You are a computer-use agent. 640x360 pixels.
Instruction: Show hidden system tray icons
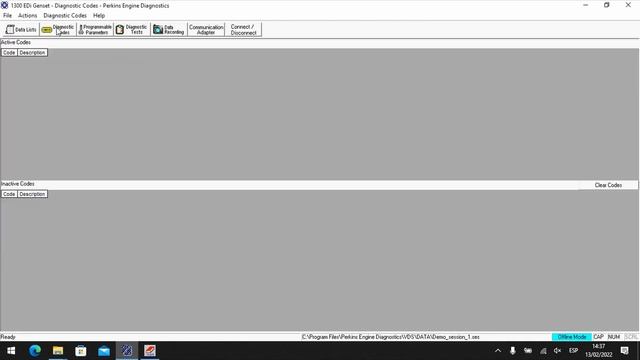click(498, 351)
